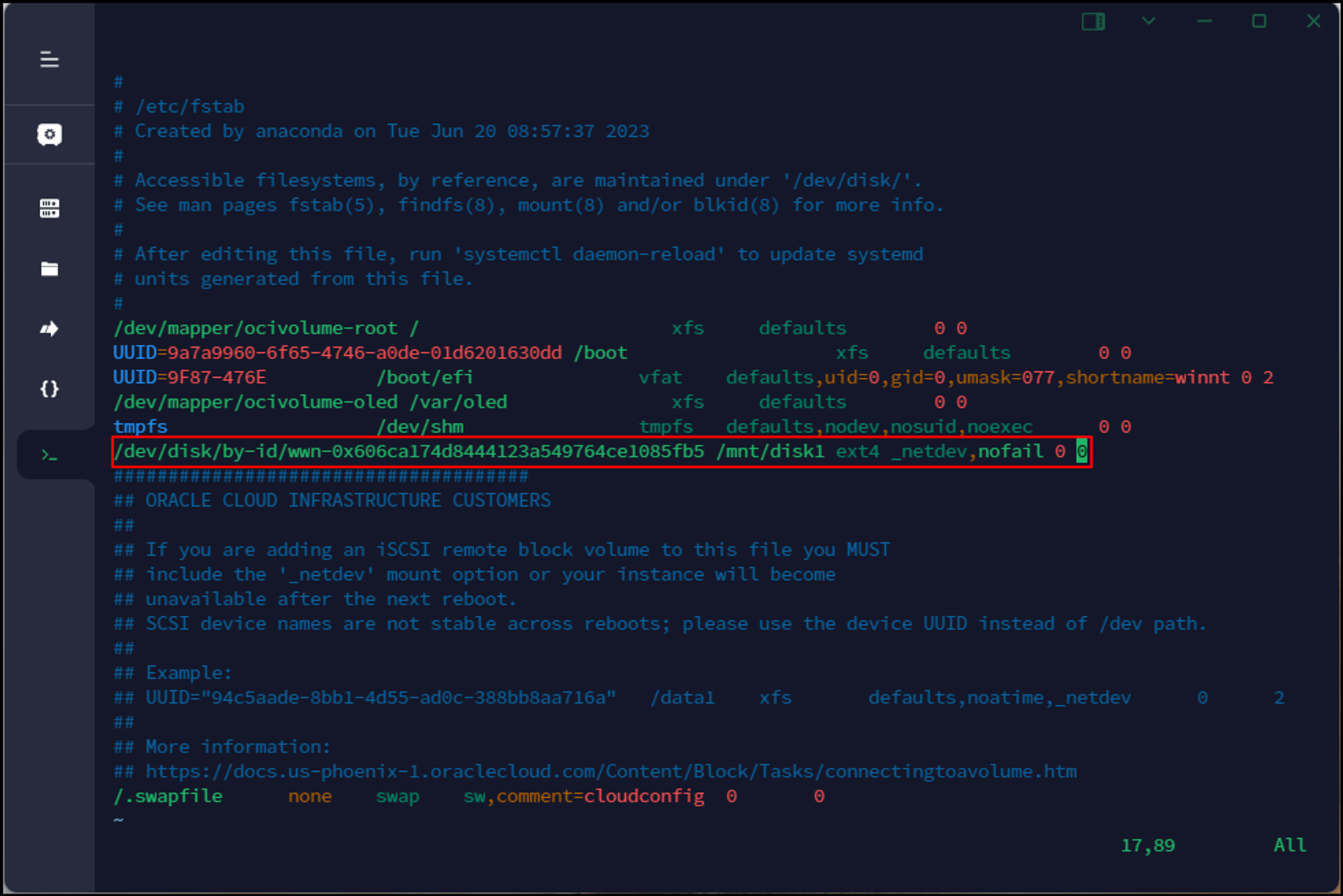1343x896 pixels.
Task: Click the highlighted cursor after nofail 0
Action: (x=1081, y=452)
